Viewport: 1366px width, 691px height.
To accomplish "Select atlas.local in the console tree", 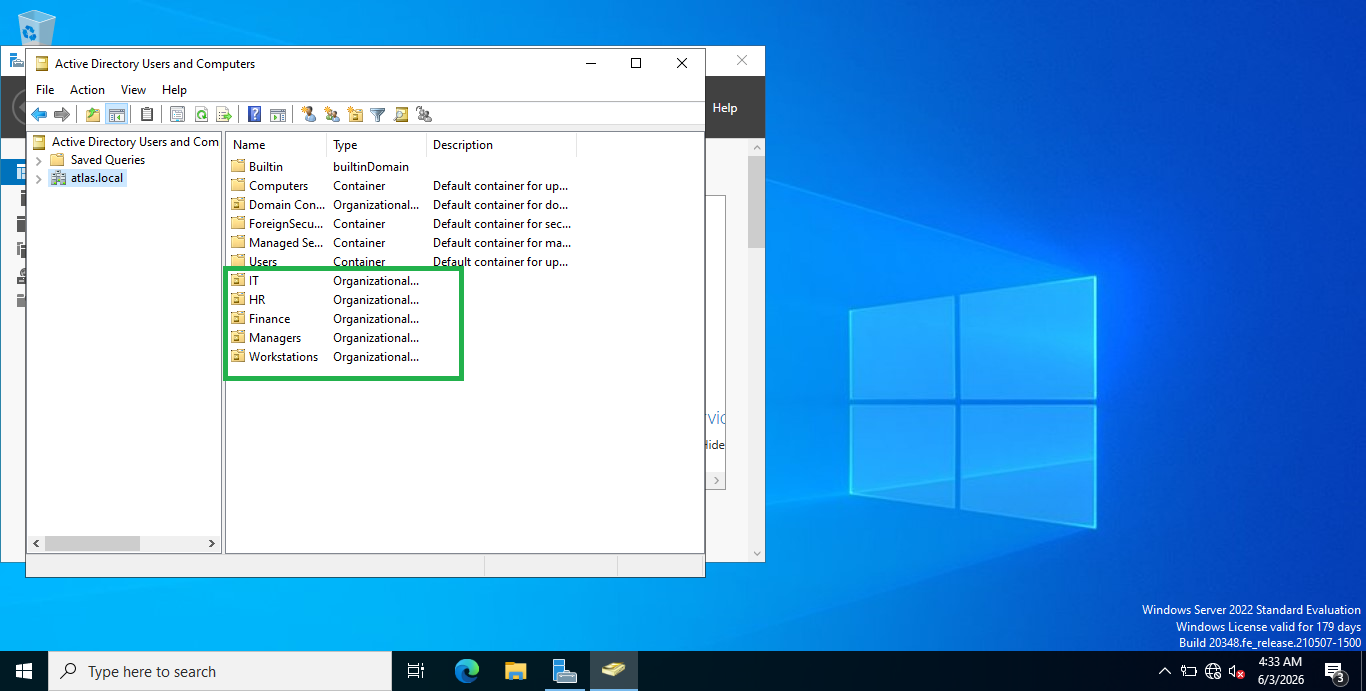I will 97,178.
